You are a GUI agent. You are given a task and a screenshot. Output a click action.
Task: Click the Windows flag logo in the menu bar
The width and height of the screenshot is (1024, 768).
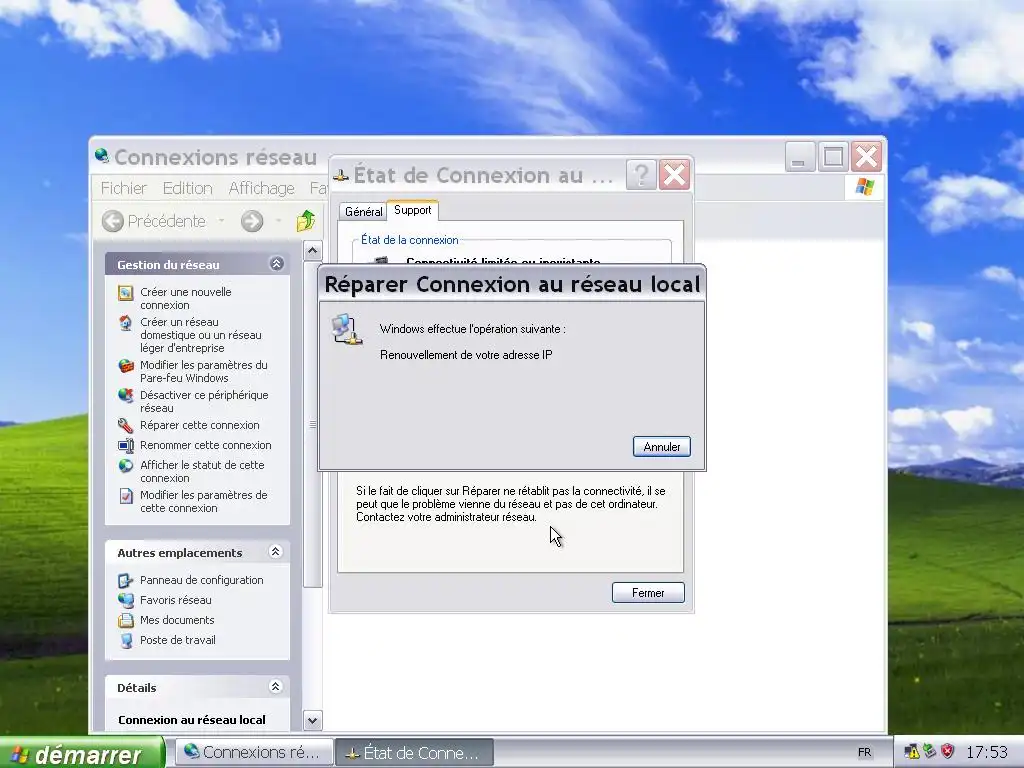865,187
